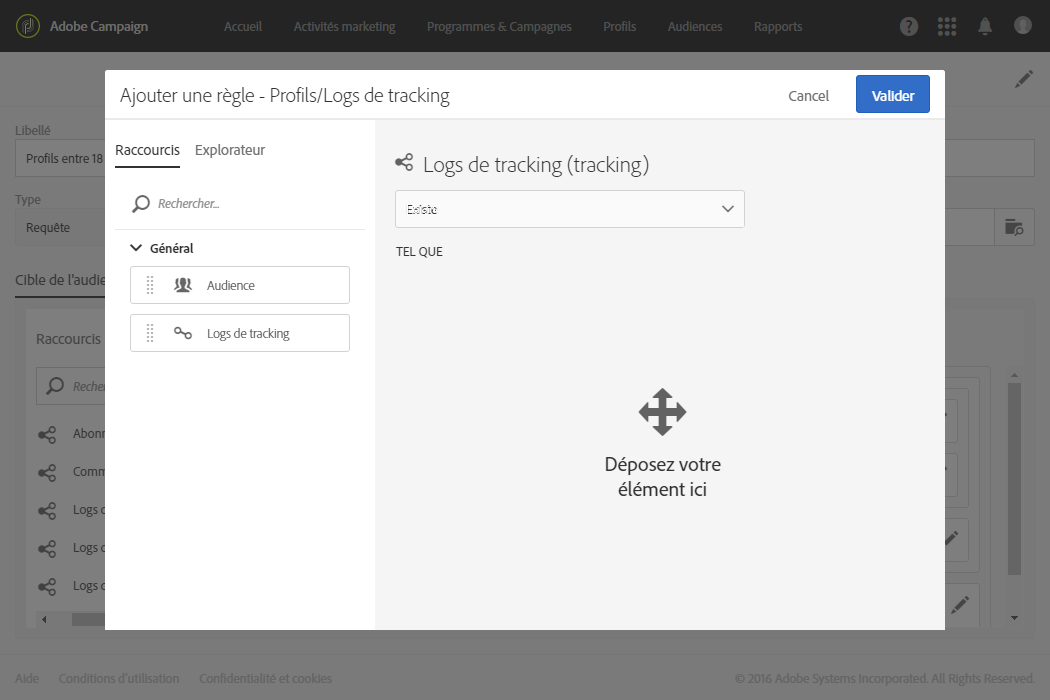Open the Activités marketing menu
The width and height of the screenshot is (1050, 700).
(344, 27)
